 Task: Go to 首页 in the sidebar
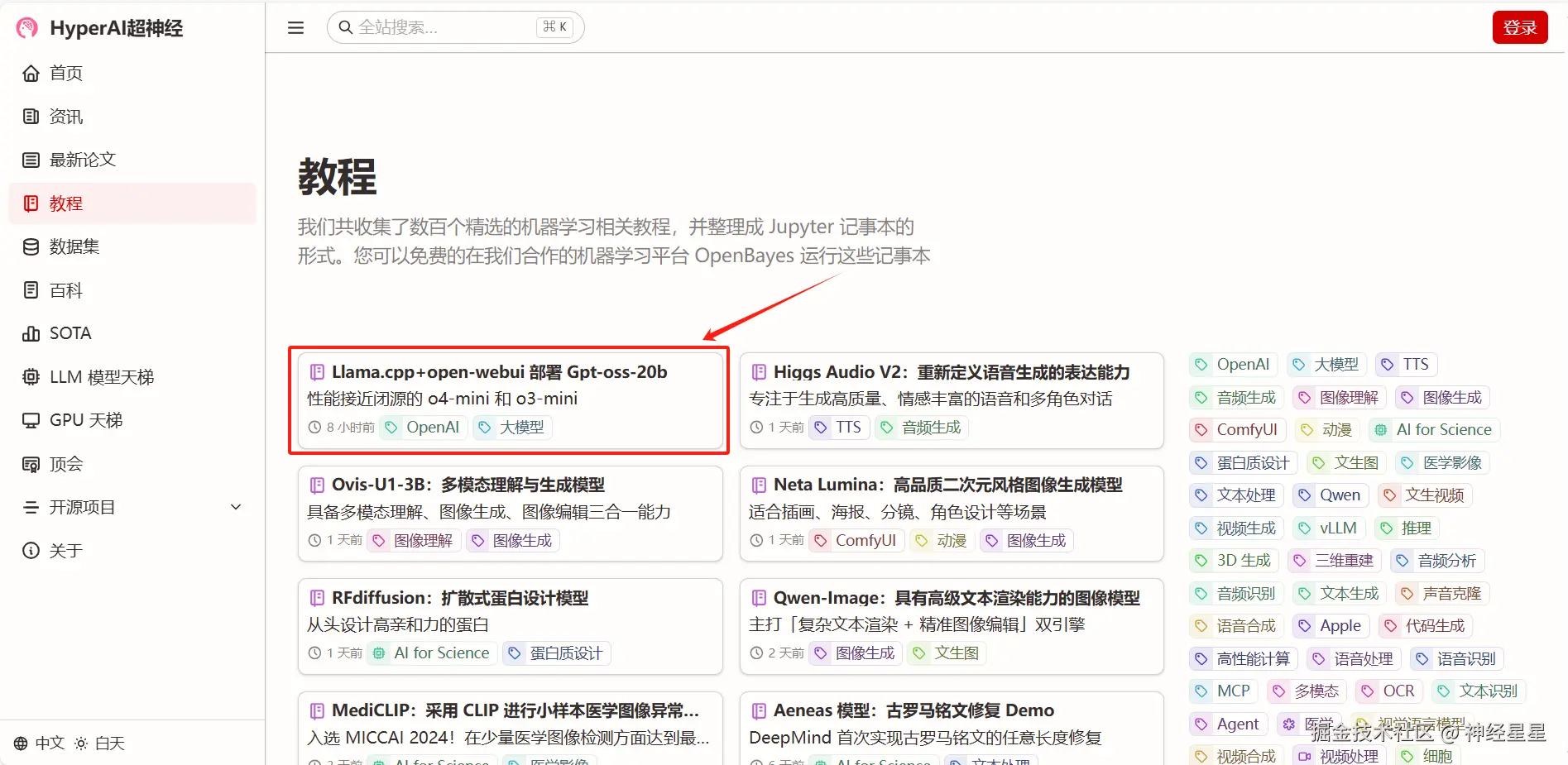tap(132, 74)
